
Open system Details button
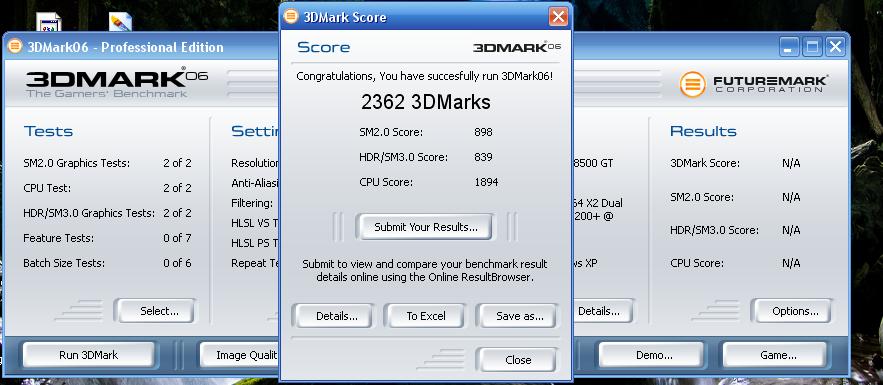pyautogui.click(x=599, y=311)
